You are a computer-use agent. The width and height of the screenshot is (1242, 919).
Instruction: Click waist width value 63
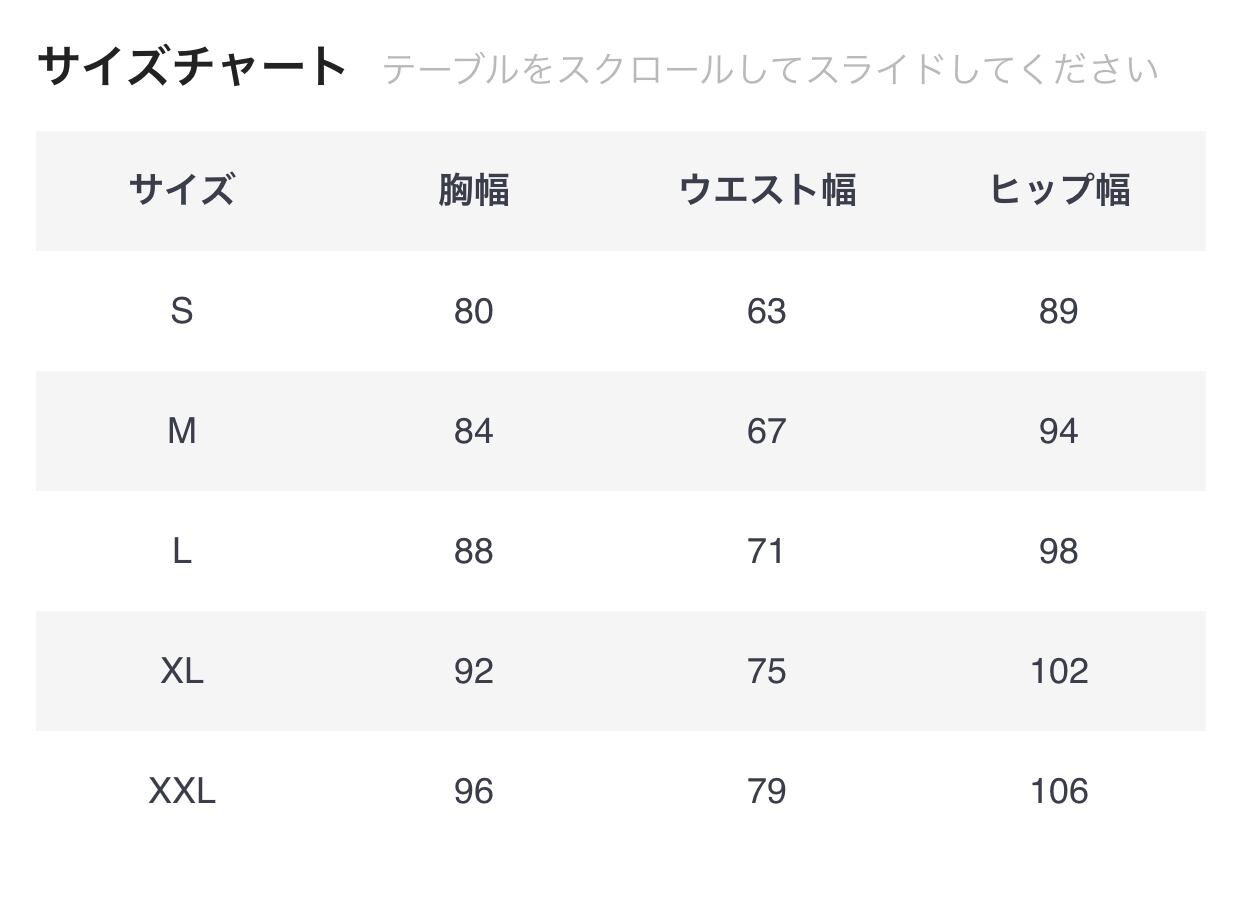[x=766, y=311]
